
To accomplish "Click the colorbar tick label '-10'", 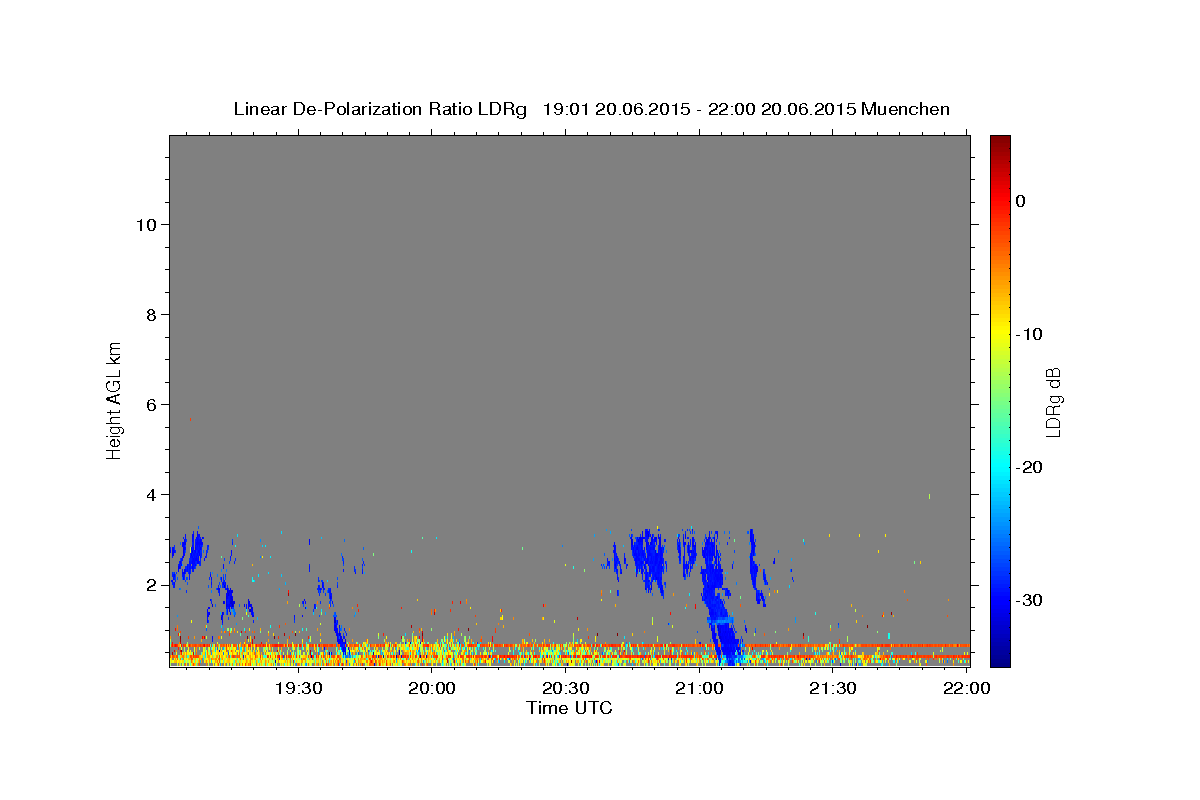I will pos(1030,334).
